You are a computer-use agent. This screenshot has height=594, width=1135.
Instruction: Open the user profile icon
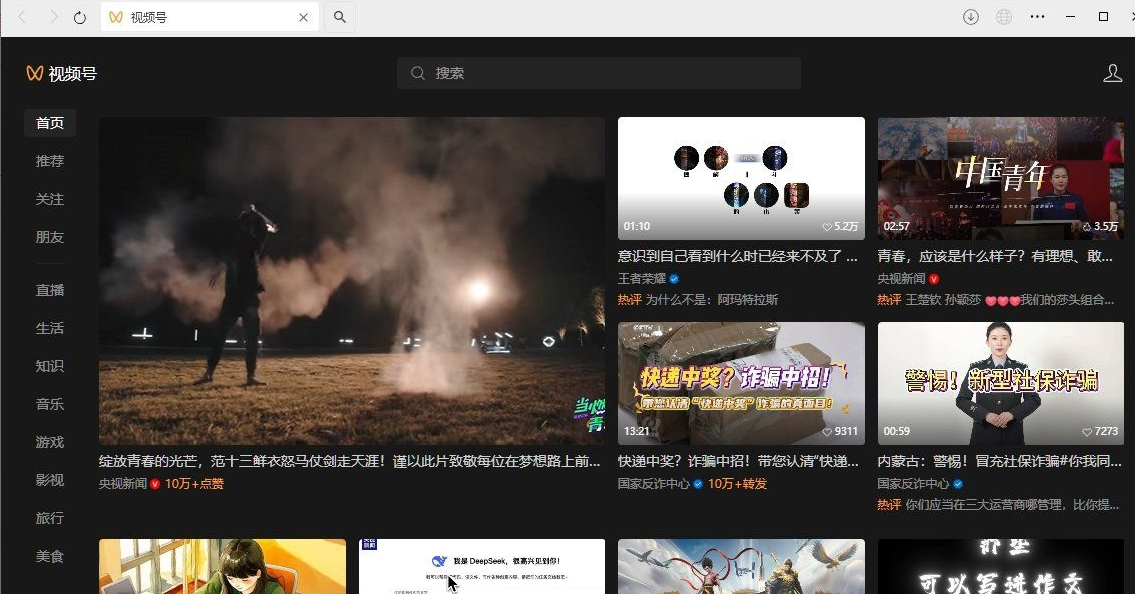click(1112, 72)
